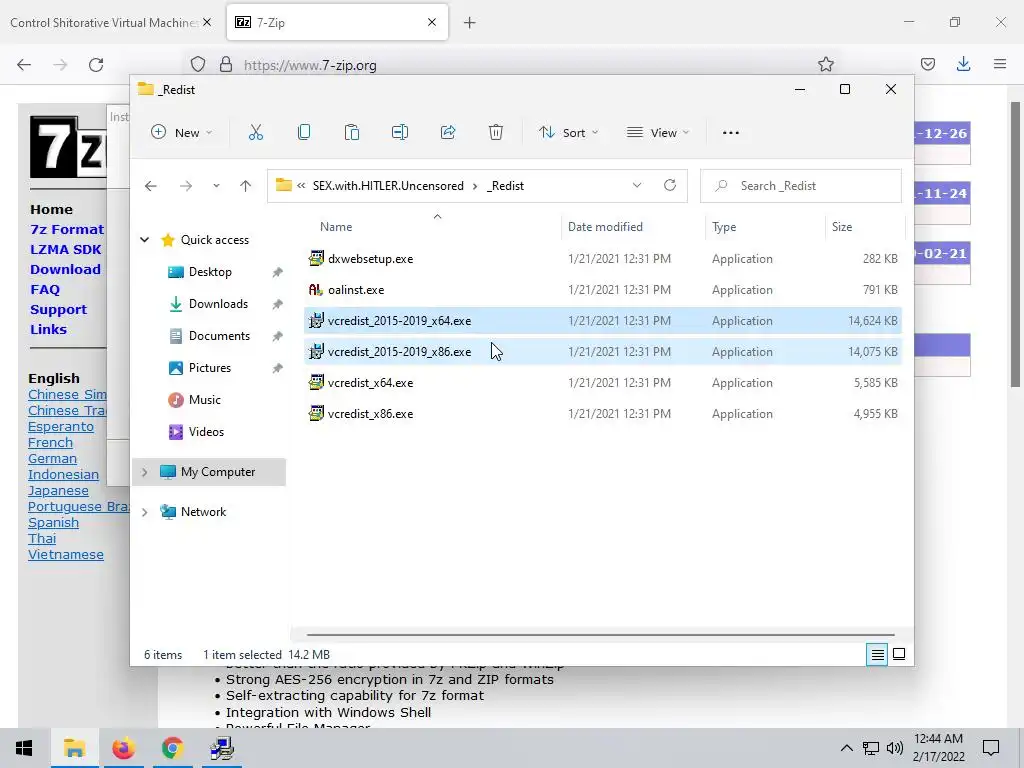
Task: Open the New item dropdown
Action: (x=182, y=133)
